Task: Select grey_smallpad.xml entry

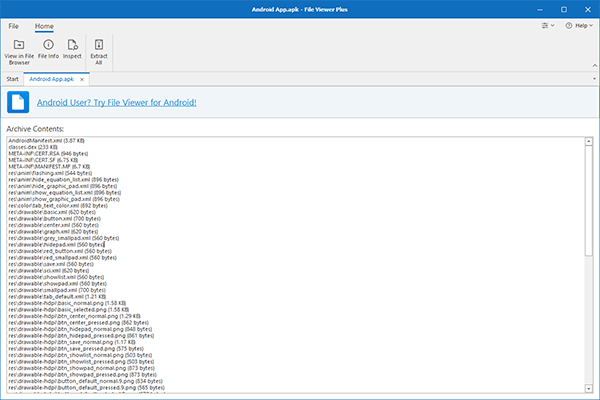Action: tap(64, 238)
